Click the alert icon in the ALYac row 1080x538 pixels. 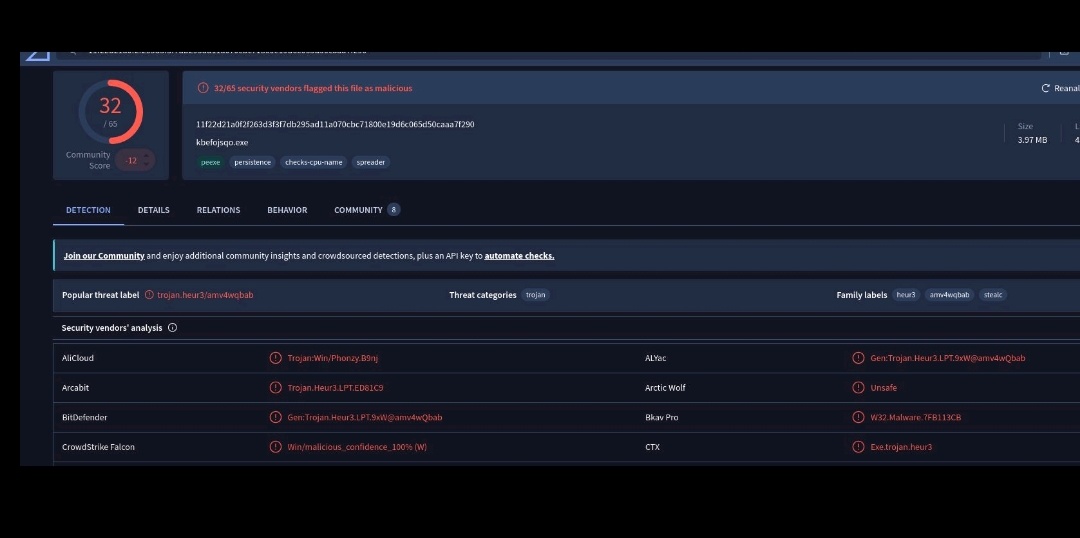858,358
